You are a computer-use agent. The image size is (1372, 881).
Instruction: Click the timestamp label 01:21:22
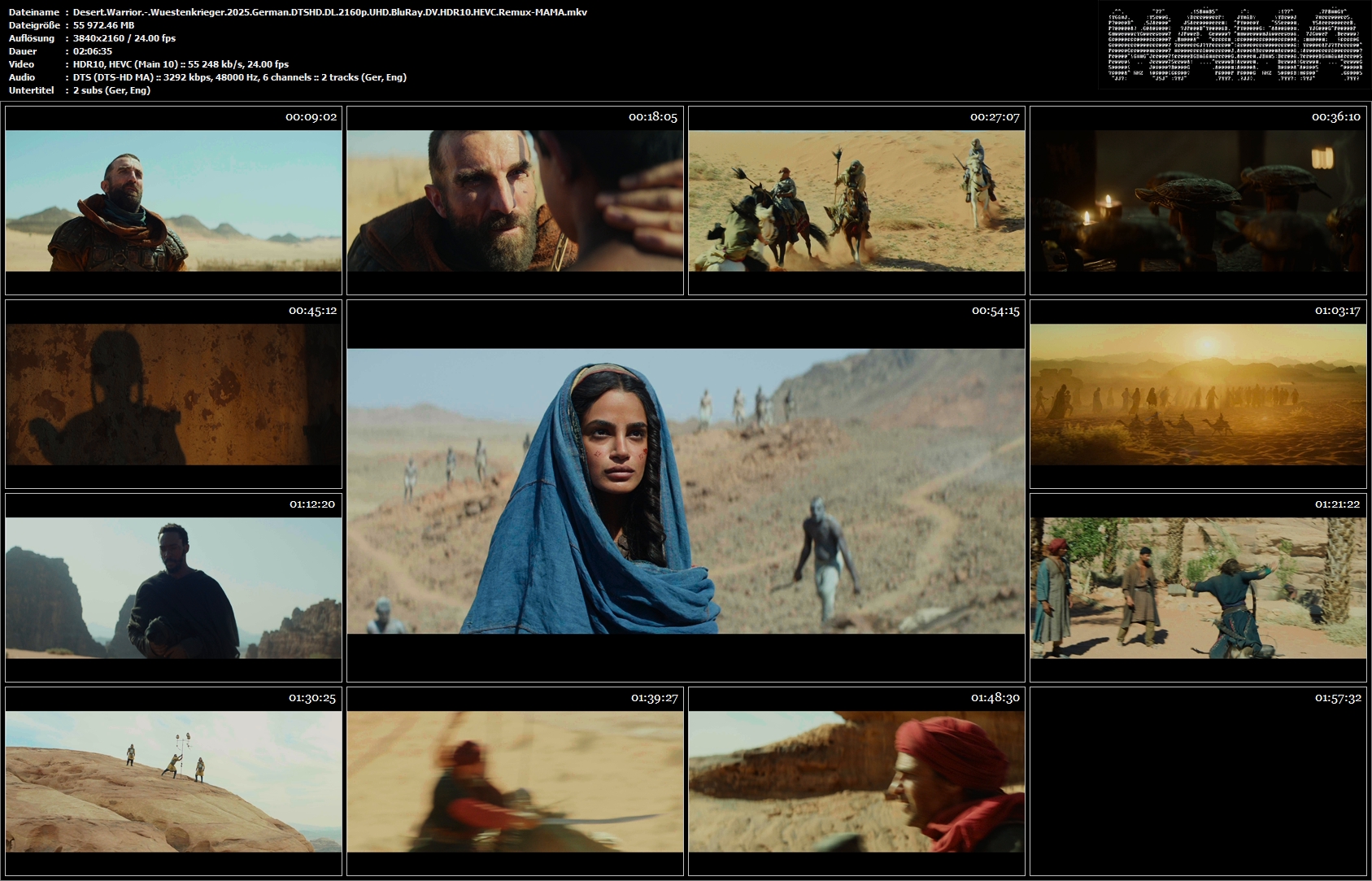(1338, 504)
